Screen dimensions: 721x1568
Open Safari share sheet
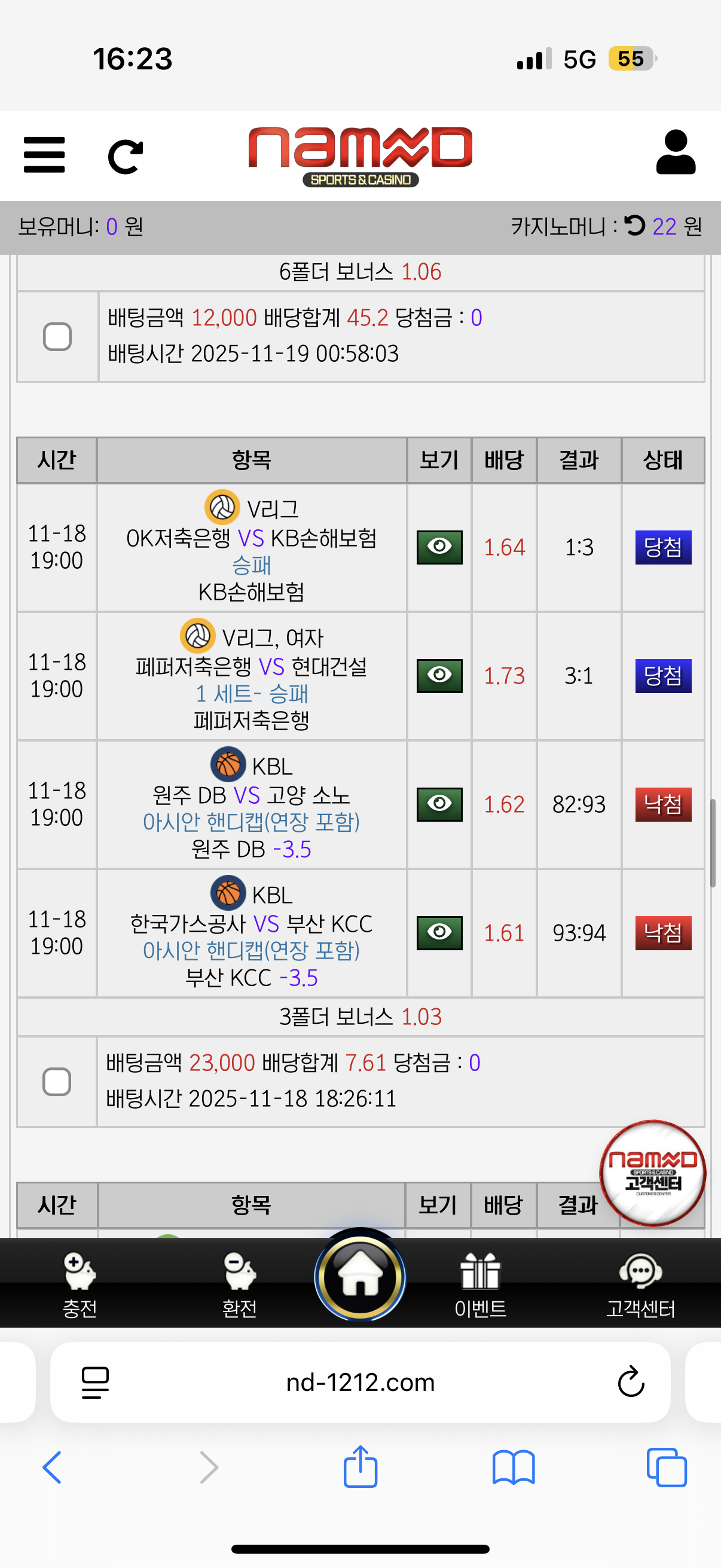click(360, 1467)
